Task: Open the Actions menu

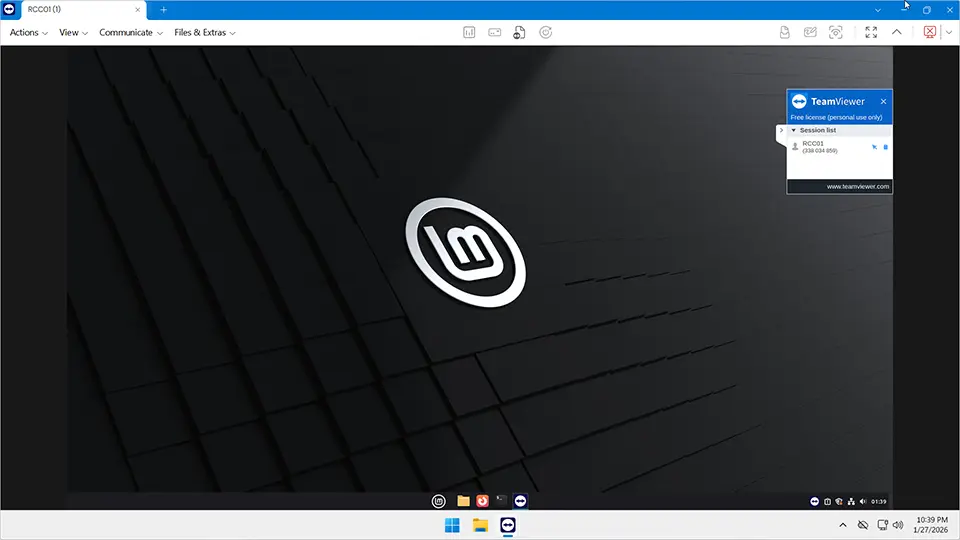Action: (x=28, y=32)
